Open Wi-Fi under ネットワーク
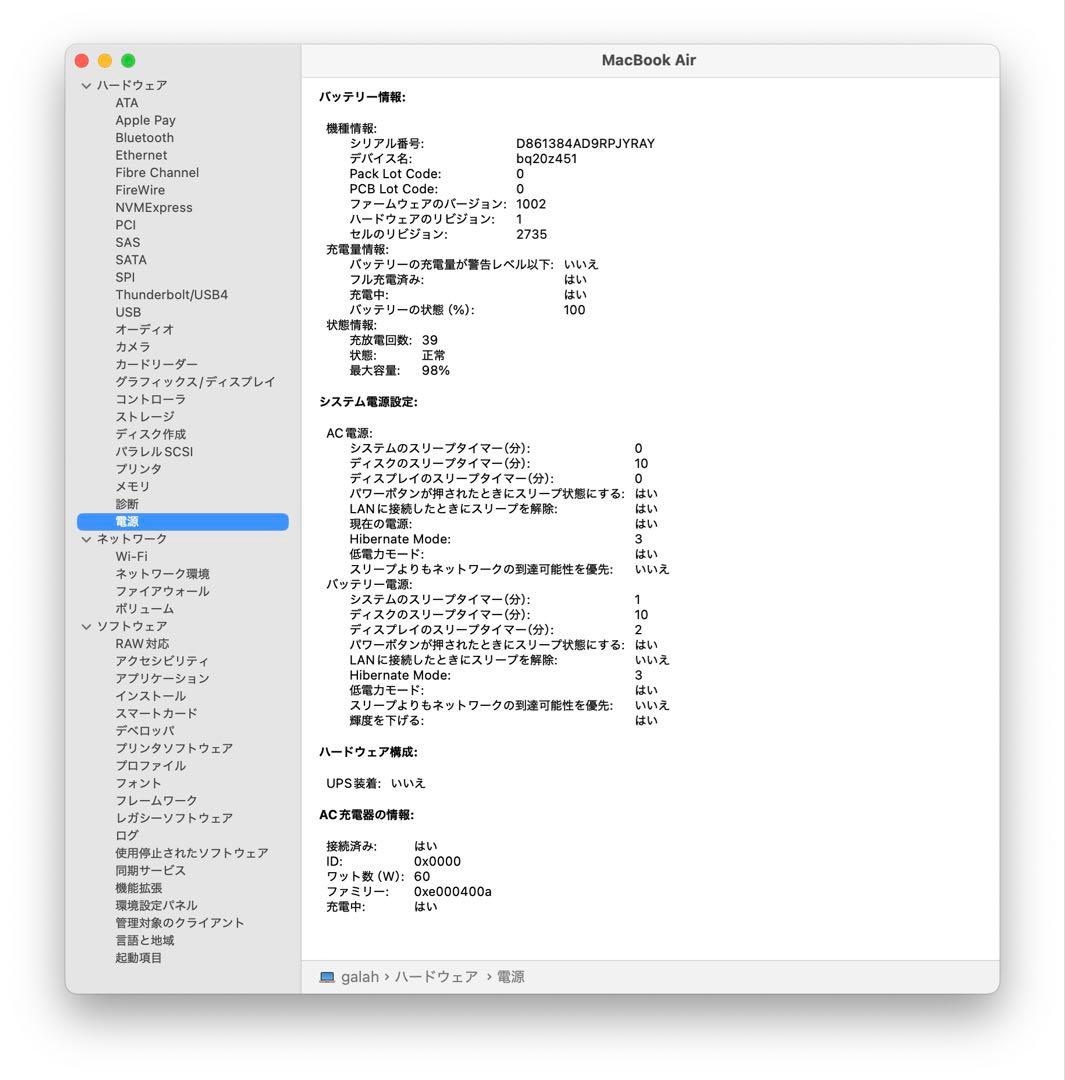Viewport: 1065px width, 1080px height. [132, 557]
